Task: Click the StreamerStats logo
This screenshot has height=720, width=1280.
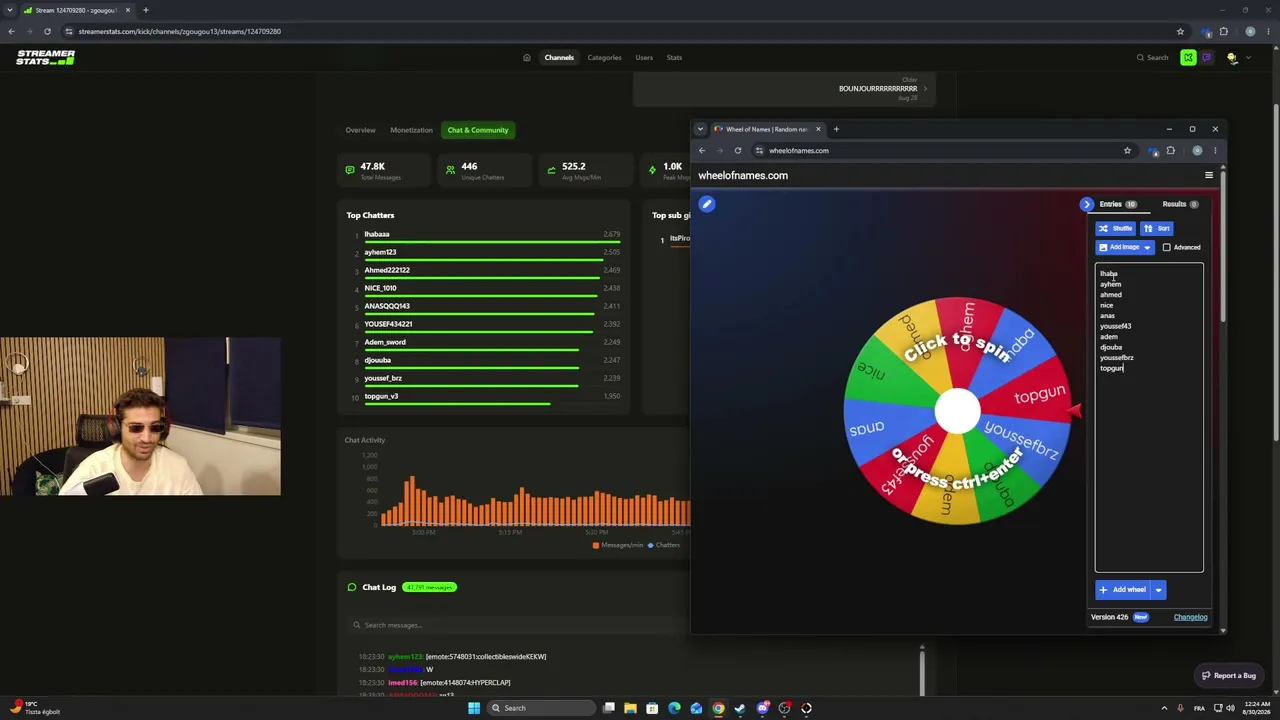Action: [45, 58]
